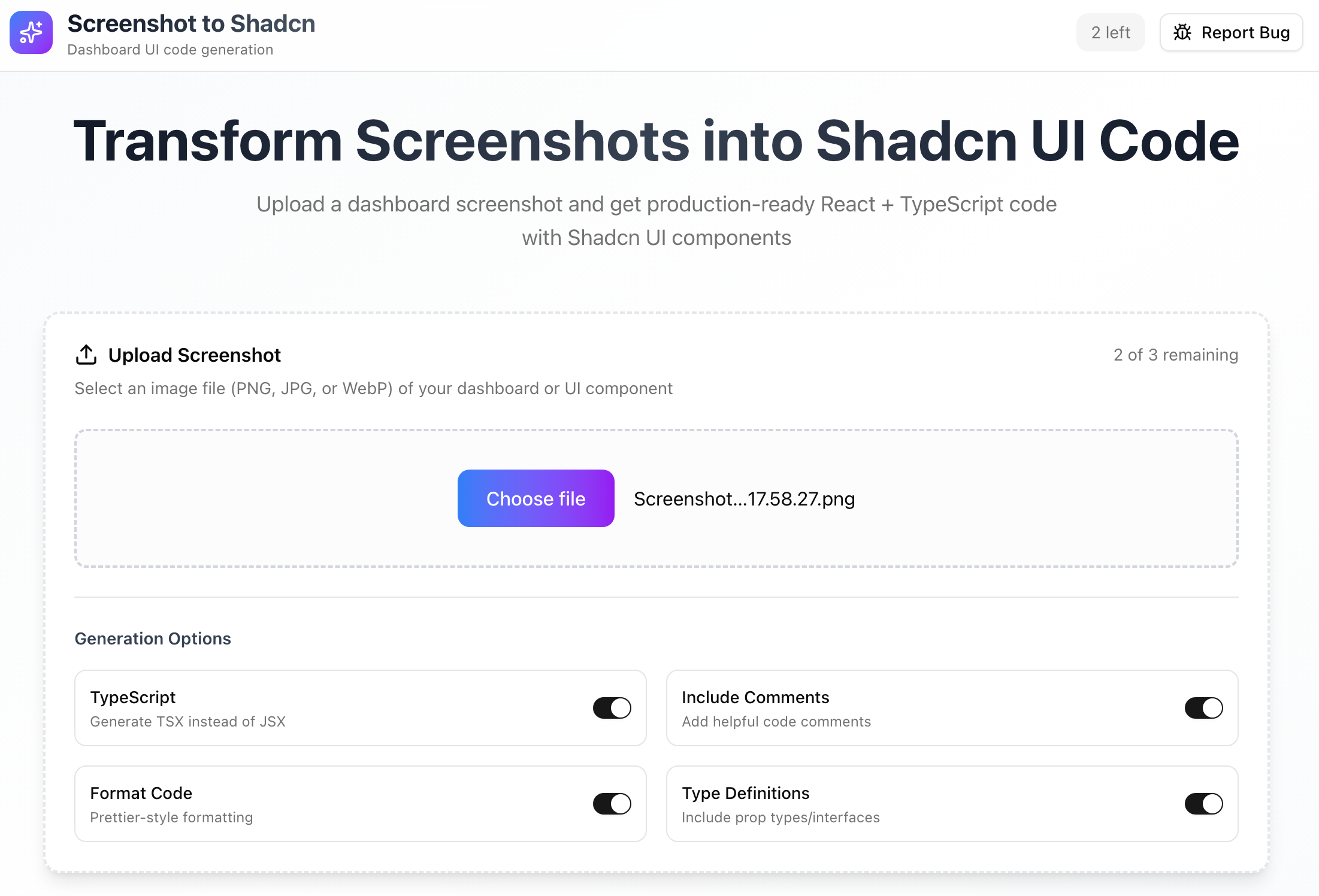This screenshot has height=896, width=1319.
Task: Click the sparkles symbol in the header badge
Action: (x=31, y=32)
